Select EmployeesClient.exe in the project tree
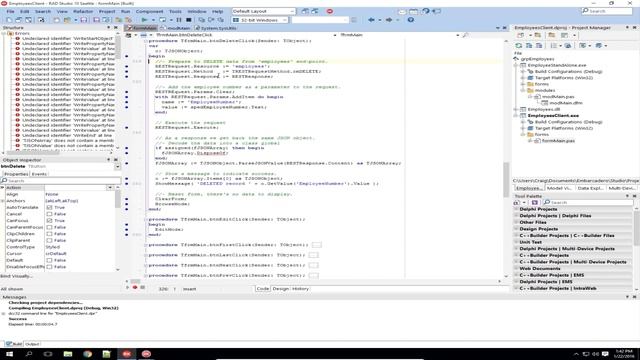The image size is (640, 360). point(553,116)
